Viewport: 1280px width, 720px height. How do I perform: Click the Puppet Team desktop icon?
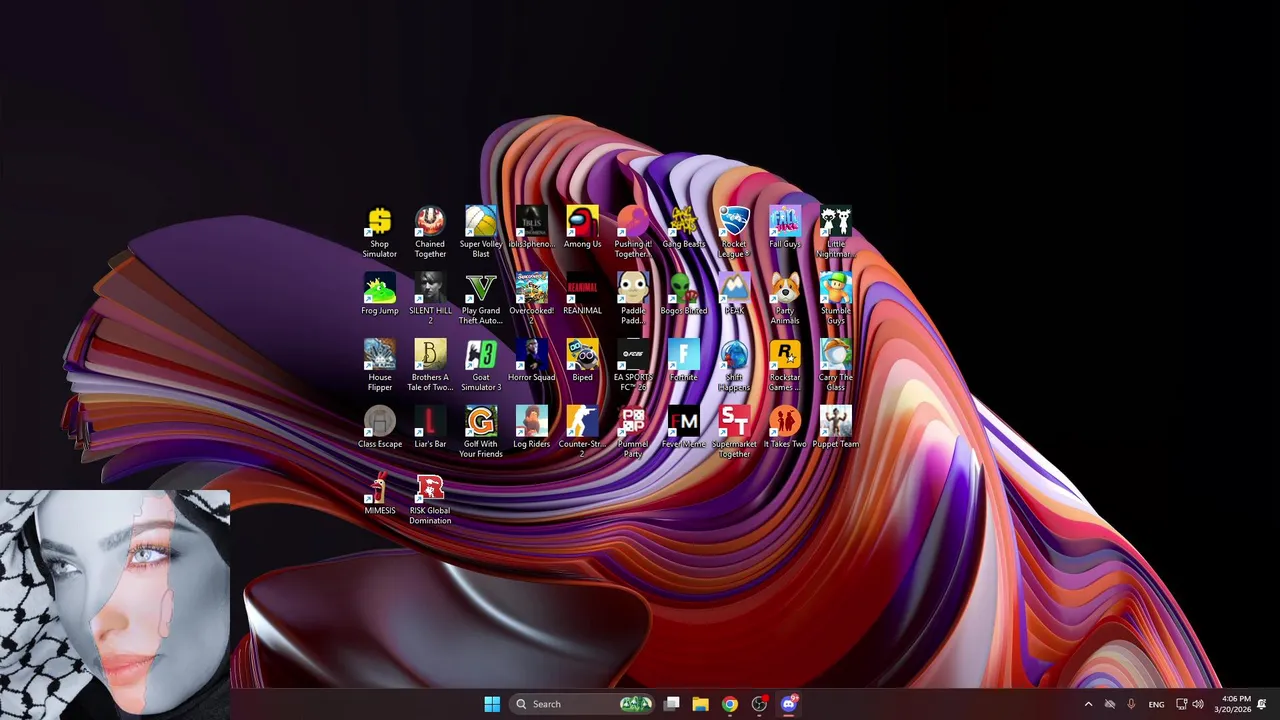[x=836, y=427]
